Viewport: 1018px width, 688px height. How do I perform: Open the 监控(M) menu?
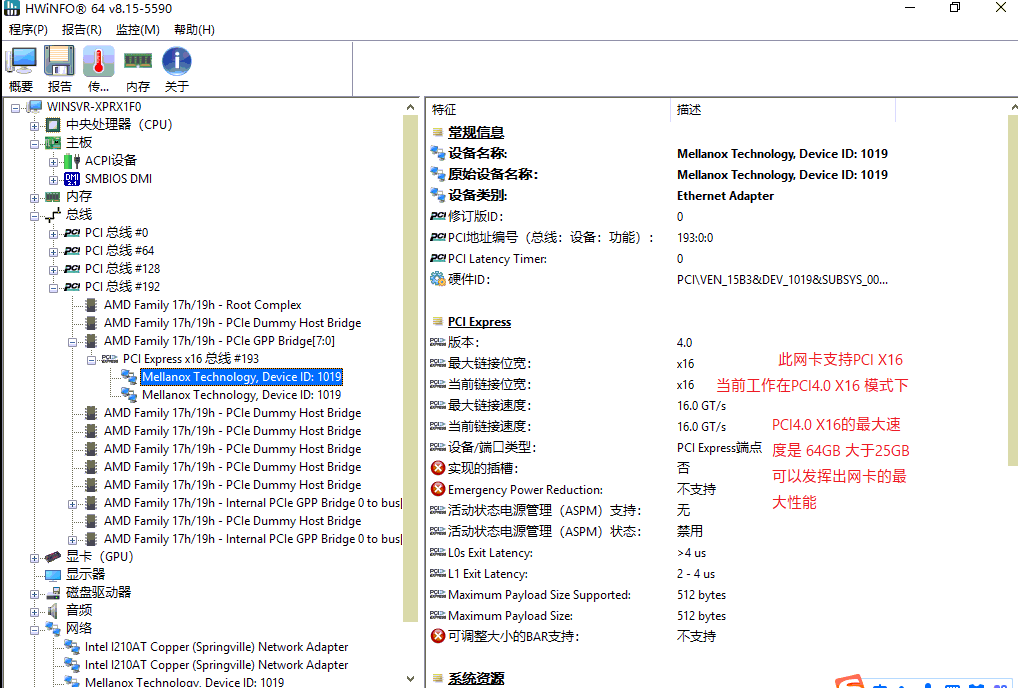click(137, 30)
